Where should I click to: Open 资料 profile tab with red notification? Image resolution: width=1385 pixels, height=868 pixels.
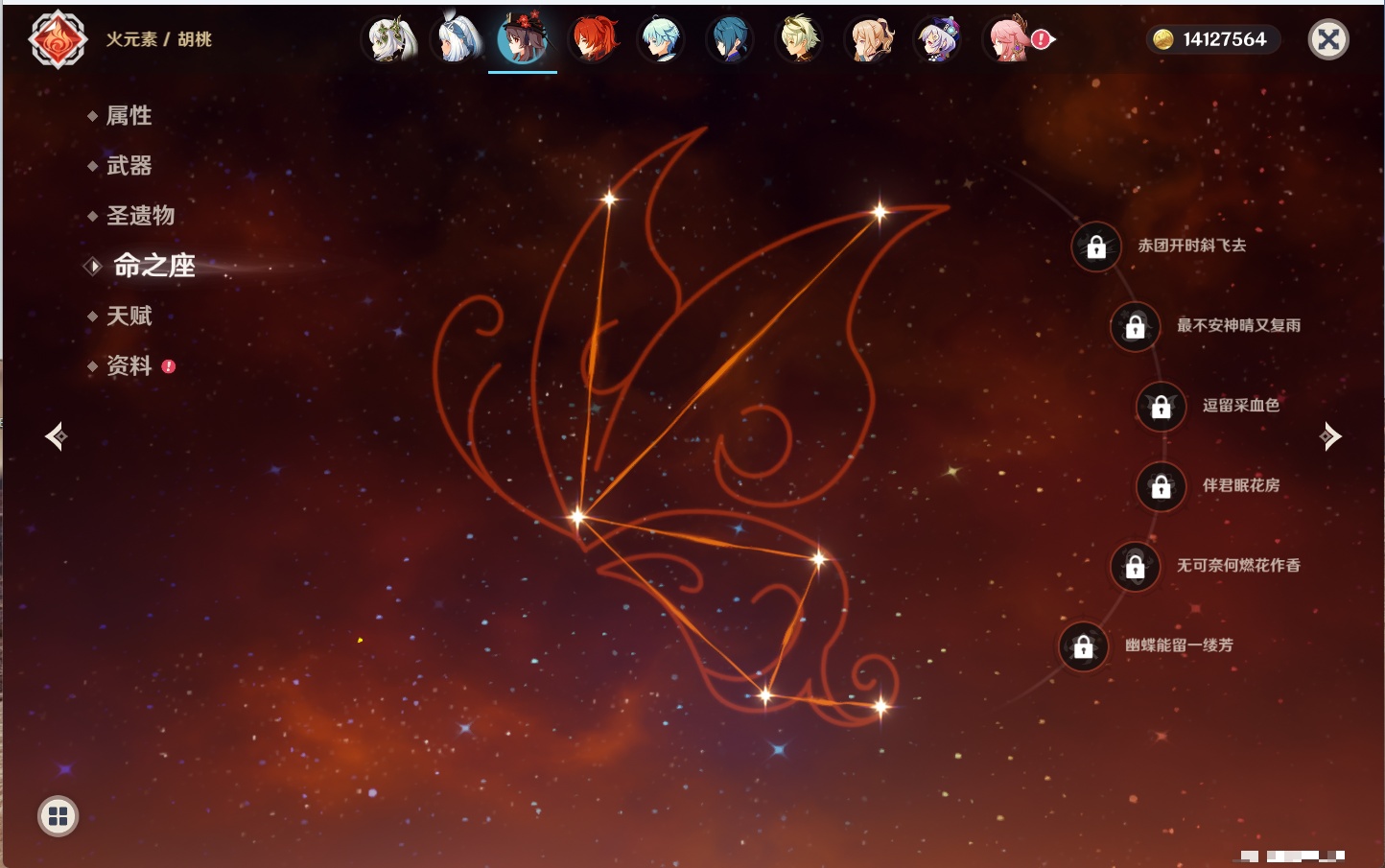coord(129,365)
